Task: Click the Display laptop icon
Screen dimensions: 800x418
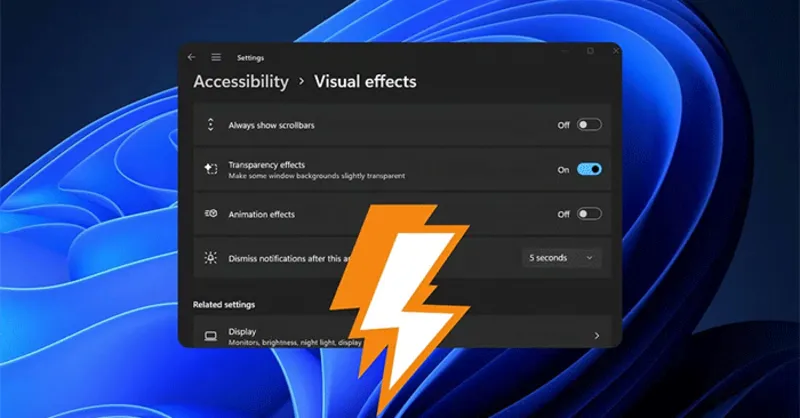Action: (x=211, y=336)
